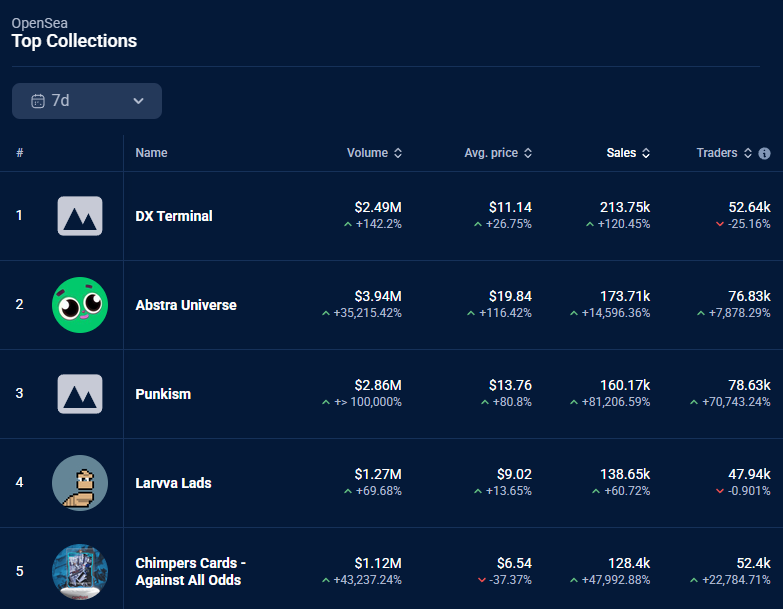The image size is (783, 609).
Task: Click the $13.76 average price
Action: tap(510, 385)
